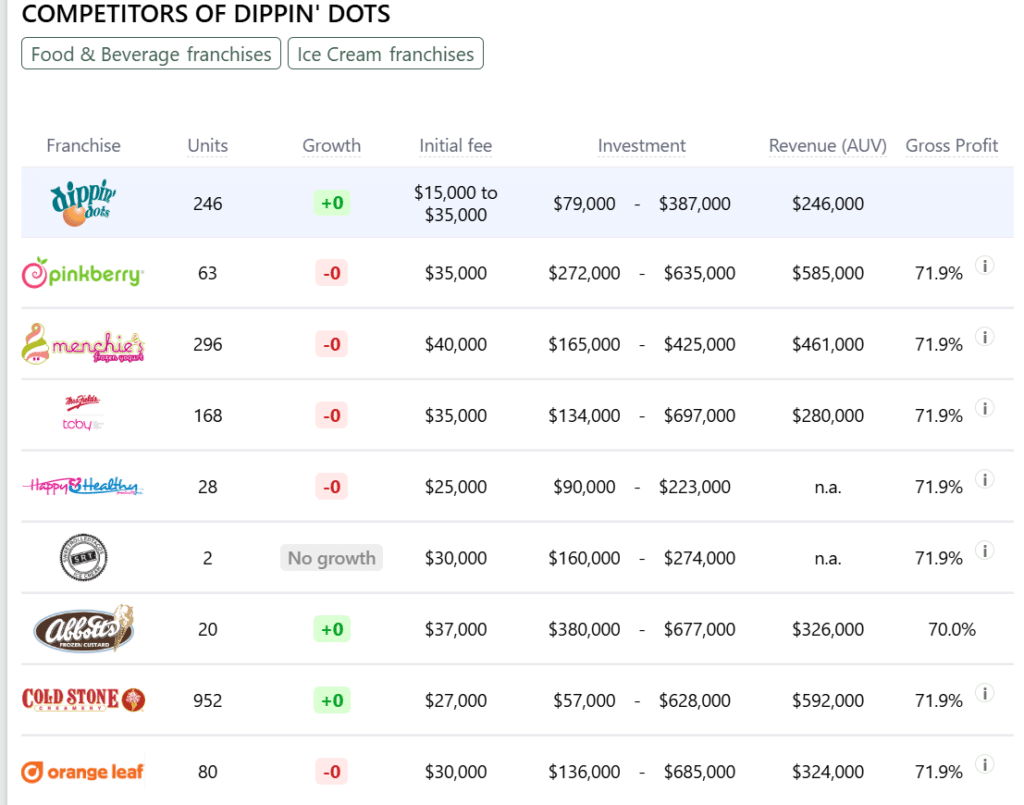Viewport: 1024px width, 805px height.
Task: Click the $324,000 revenue value
Action: tap(827, 772)
